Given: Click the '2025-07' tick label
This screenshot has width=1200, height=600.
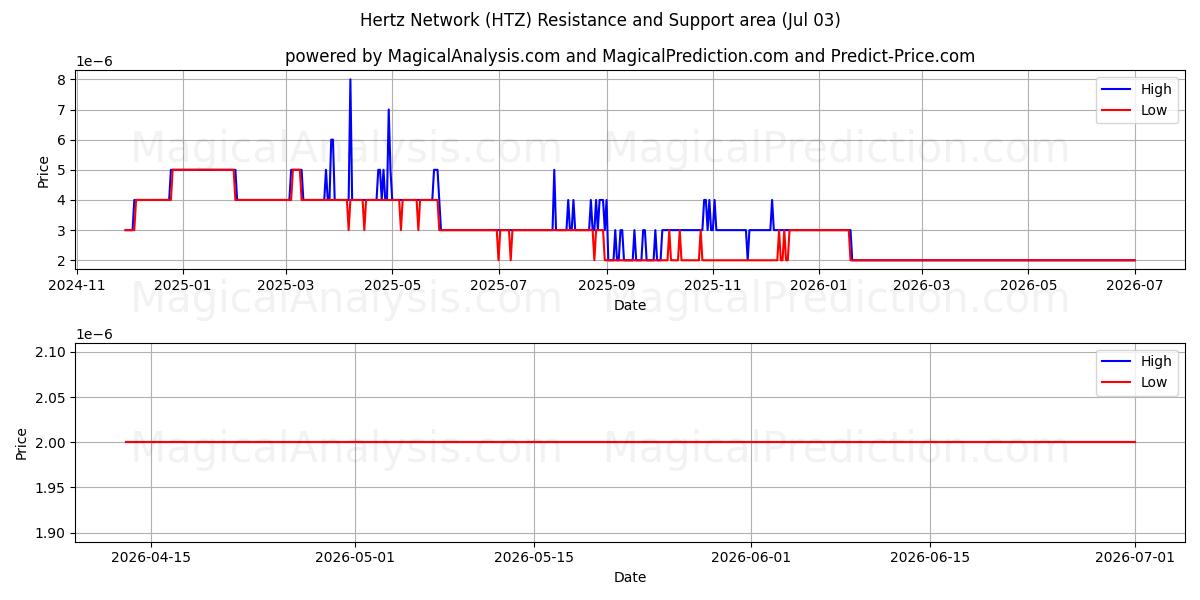Looking at the screenshot, I should coord(498,285).
